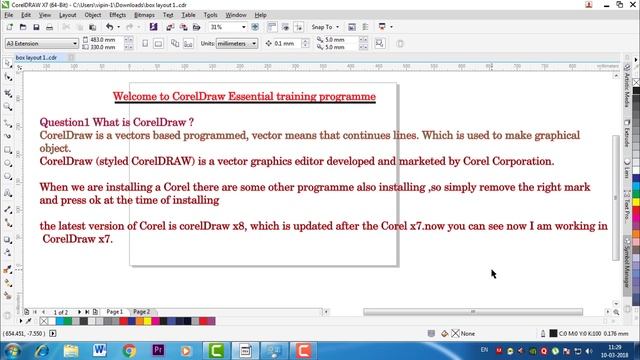Select the box layout 1.cdr document tab
Screen dimensions: 640x360
36,58
